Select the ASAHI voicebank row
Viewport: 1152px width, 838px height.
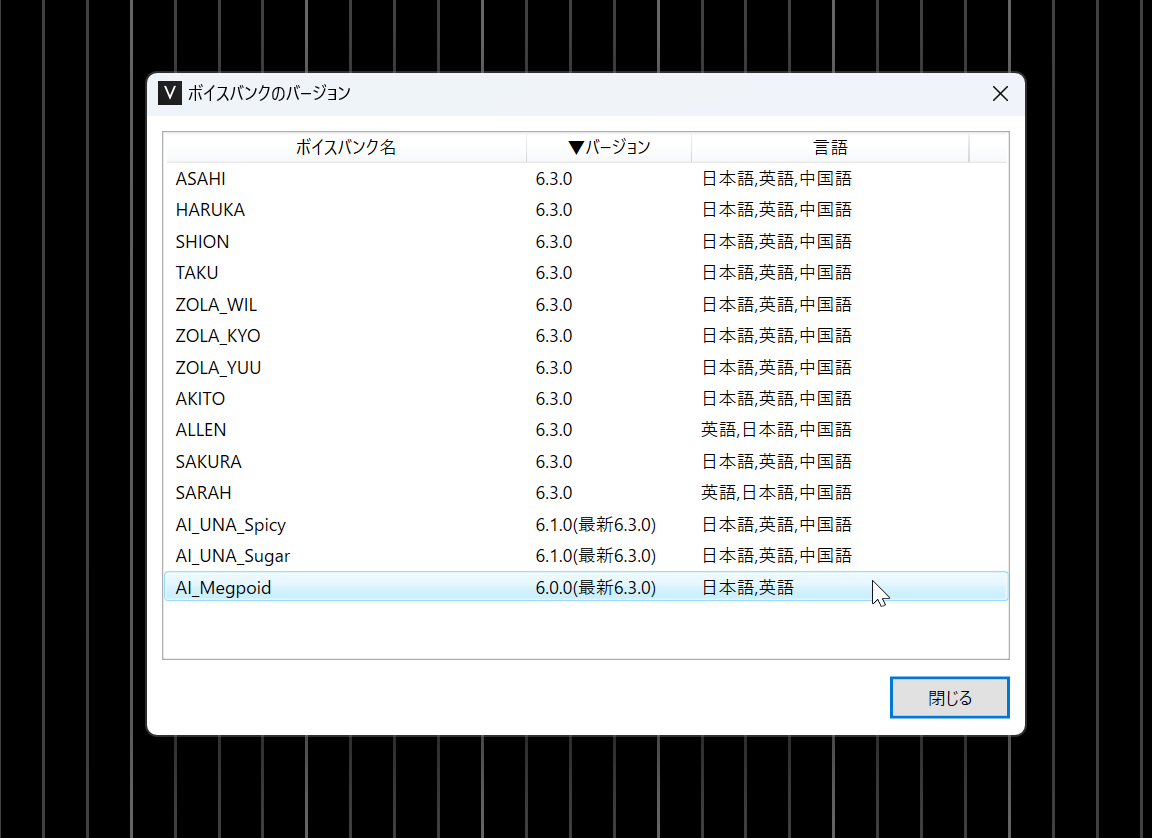[x=586, y=178]
